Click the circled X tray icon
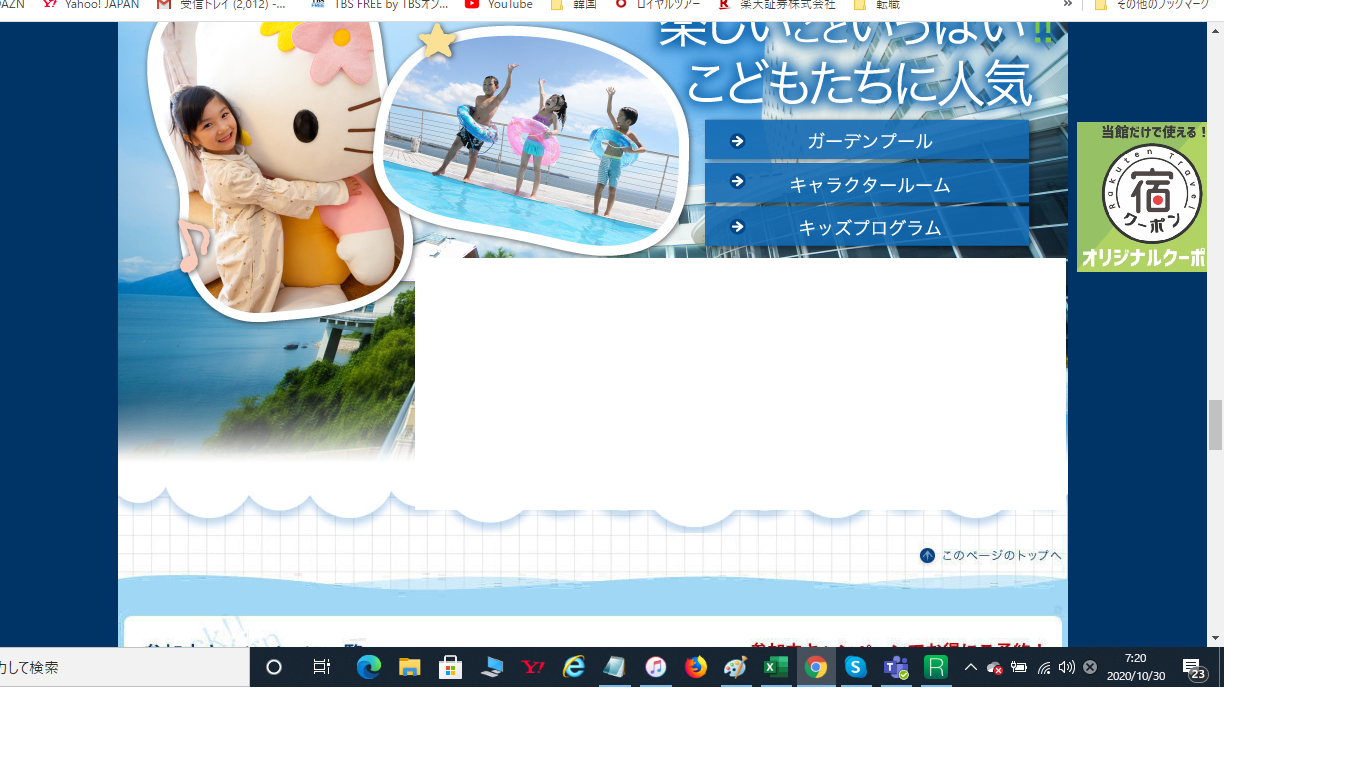Image resolution: width=1366 pixels, height=768 pixels. 1090,667
